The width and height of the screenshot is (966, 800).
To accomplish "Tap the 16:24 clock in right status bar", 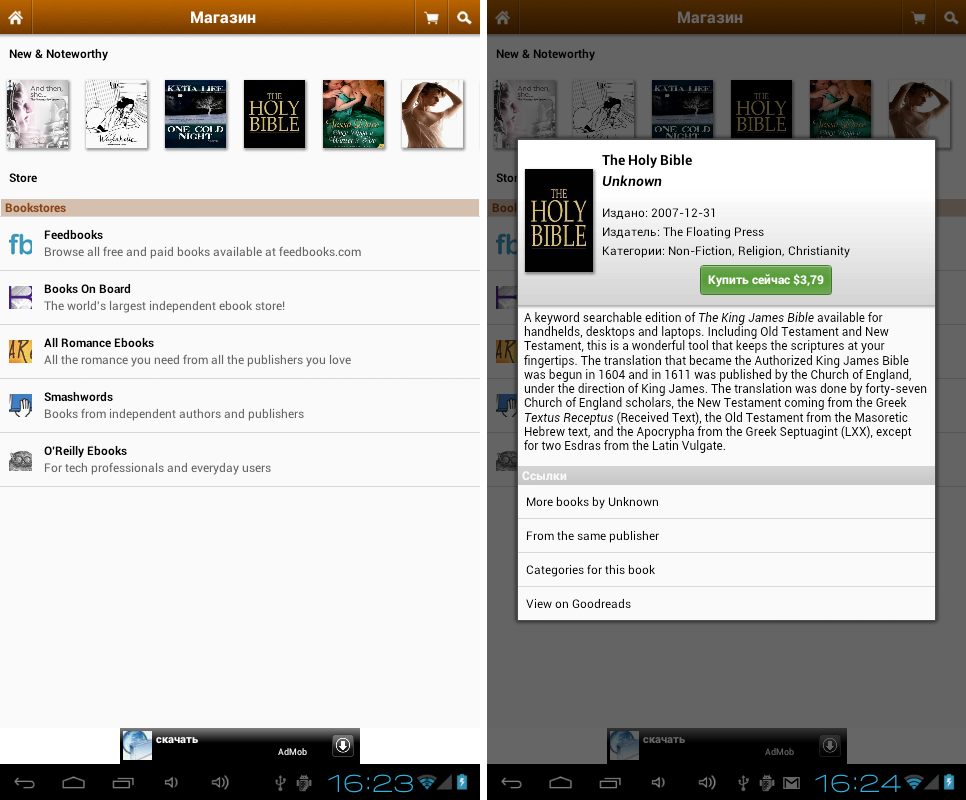I will pyautogui.click(x=858, y=783).
